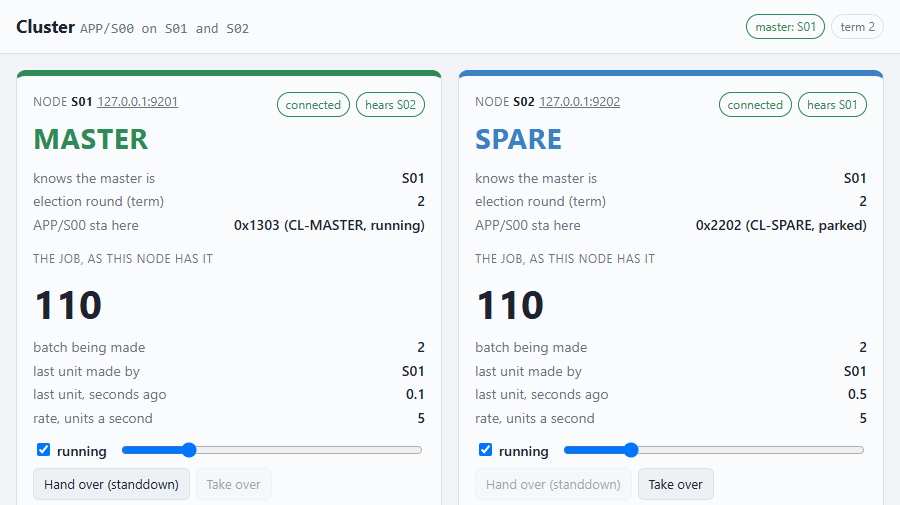Select the 0x1303 (CL-MASTER, running) value
This screenshot has height=505, width=900.
[x=329, y=225]
